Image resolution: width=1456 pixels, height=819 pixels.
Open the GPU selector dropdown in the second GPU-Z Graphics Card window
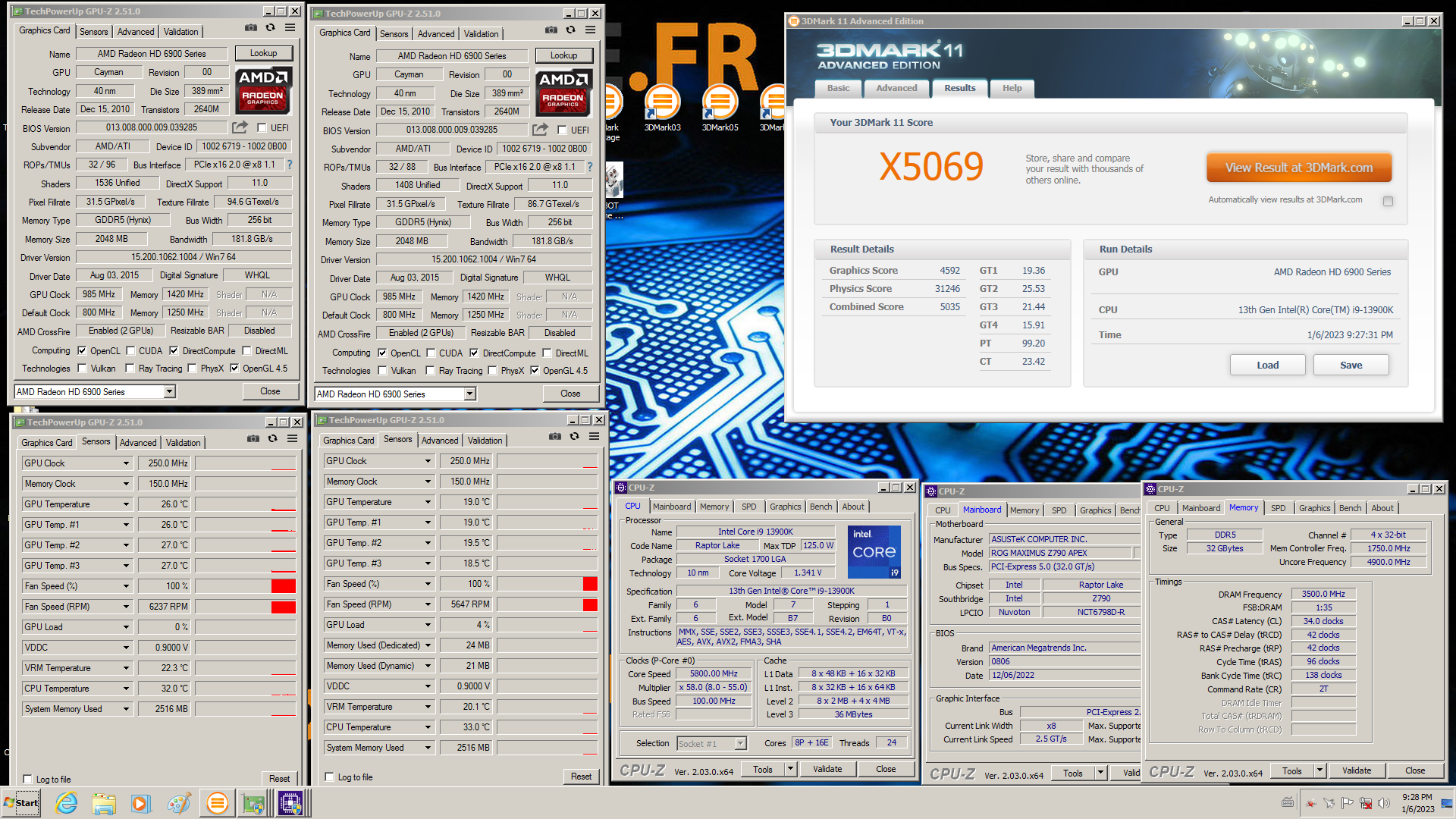(x=470, y=394)
